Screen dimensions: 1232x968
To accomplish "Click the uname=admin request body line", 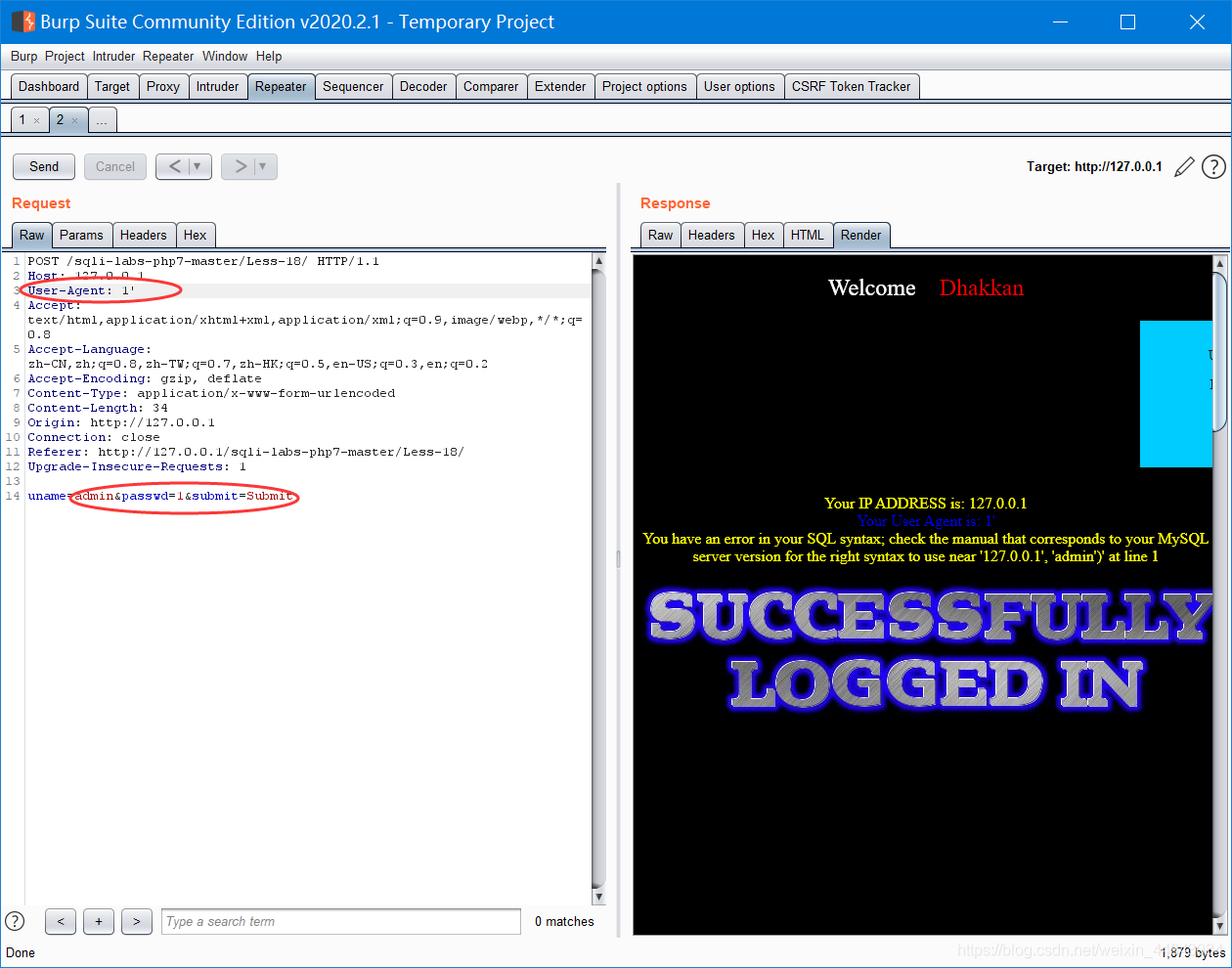I will coord(160,496).
